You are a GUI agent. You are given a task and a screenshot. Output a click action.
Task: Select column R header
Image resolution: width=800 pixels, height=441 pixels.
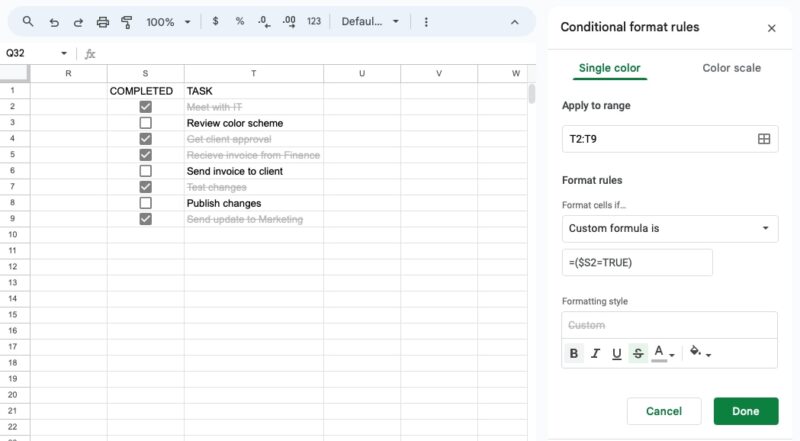coord(68,74)
